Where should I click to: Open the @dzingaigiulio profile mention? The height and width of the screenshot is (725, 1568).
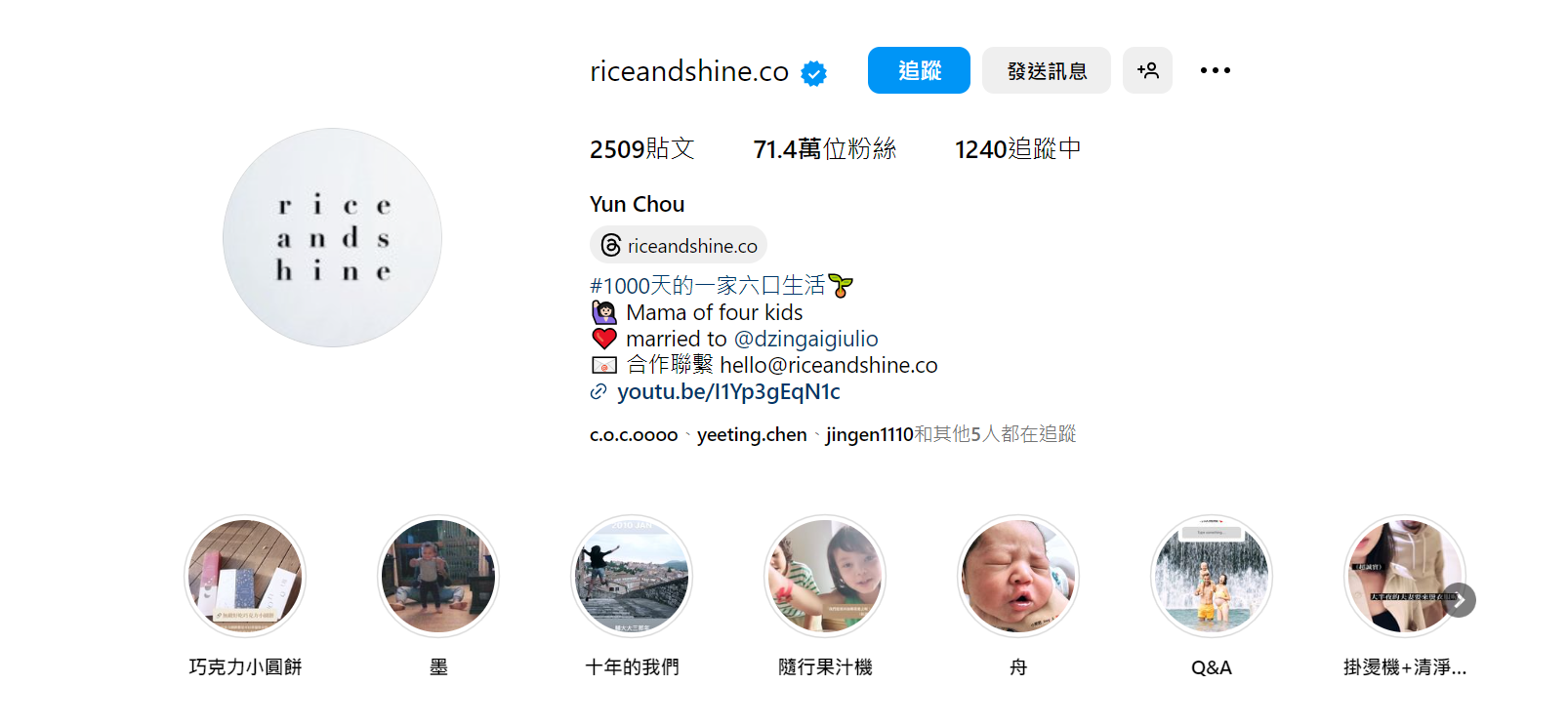pos(805,339)
